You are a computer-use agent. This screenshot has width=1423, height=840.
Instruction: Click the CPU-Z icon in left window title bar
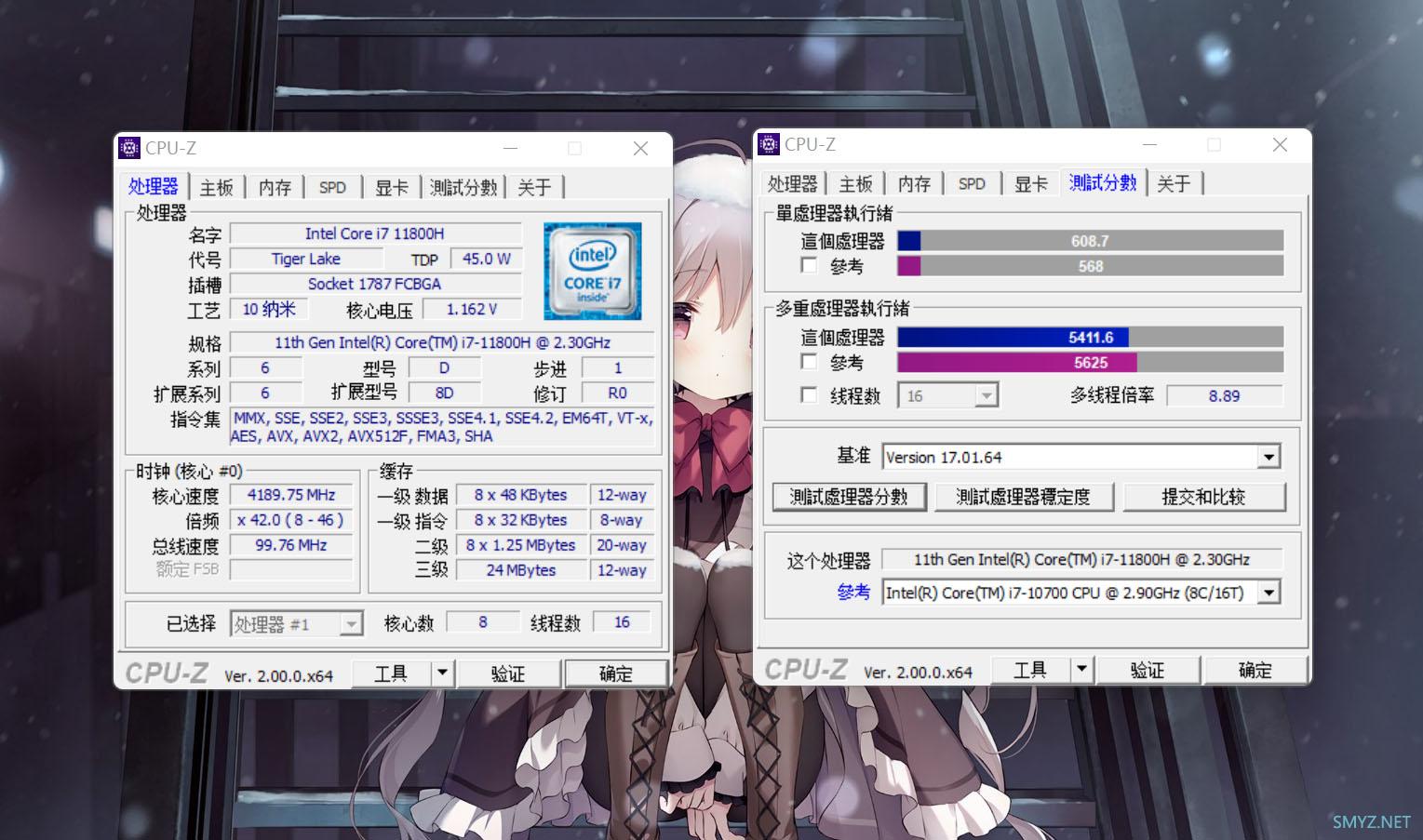pos(129,148)
